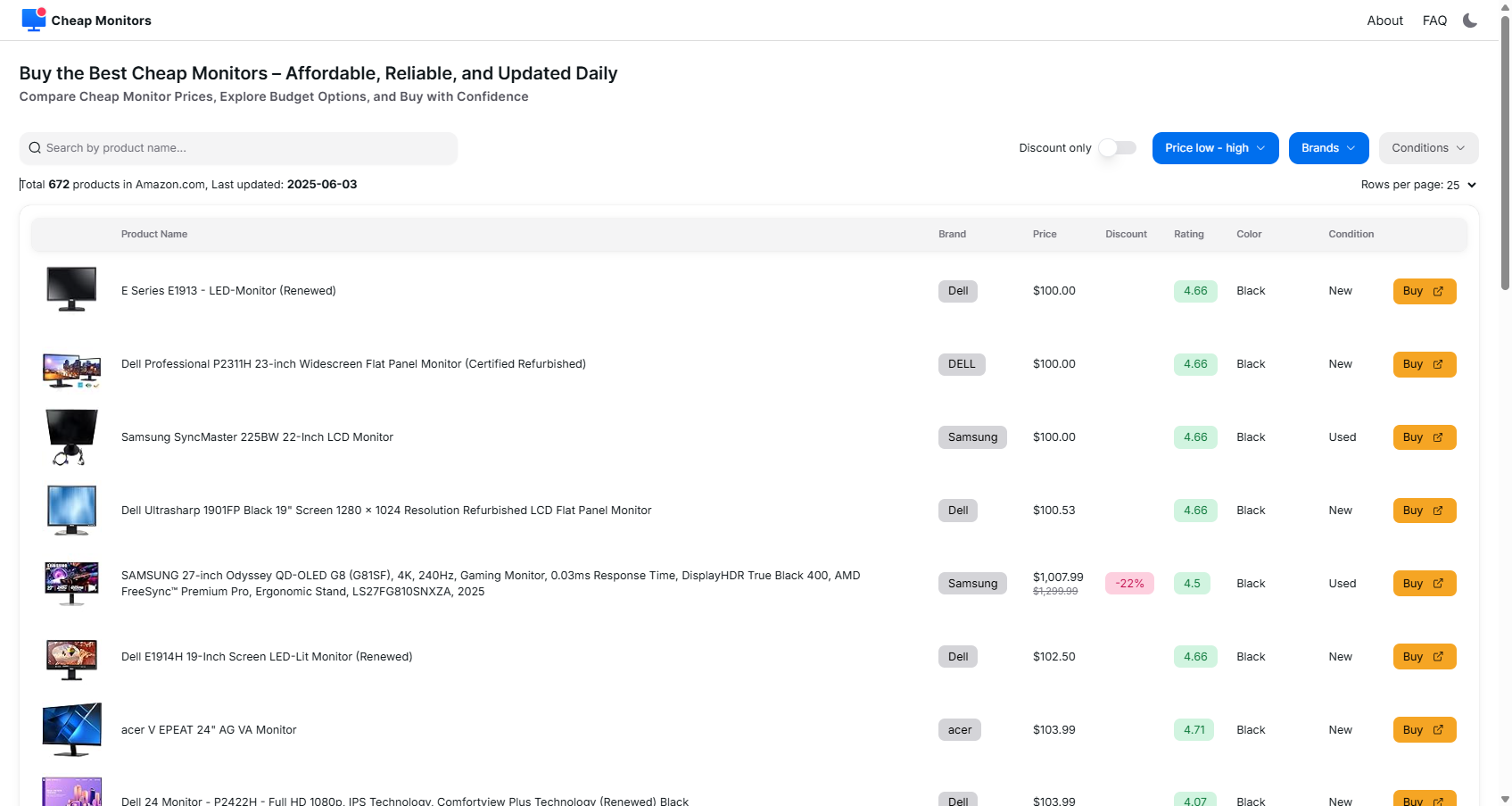Toggle dark mode moon icon
The image size is (1512, 806).
(x=1470, y=21)
